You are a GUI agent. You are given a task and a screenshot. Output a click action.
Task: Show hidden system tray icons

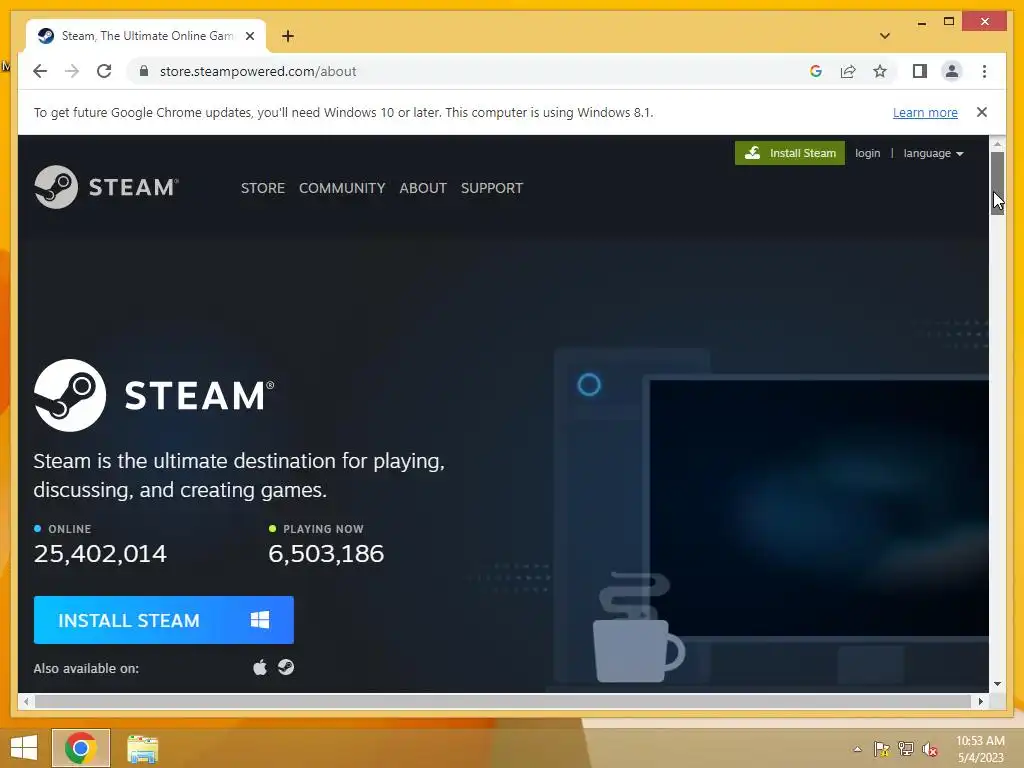pos(857,749)
